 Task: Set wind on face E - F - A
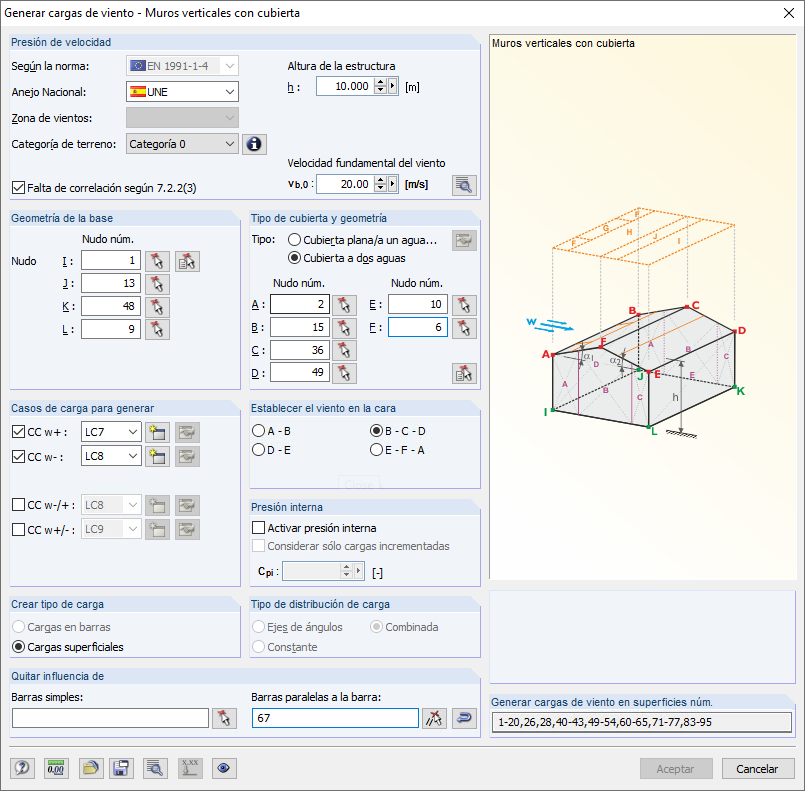click(376, 450)
